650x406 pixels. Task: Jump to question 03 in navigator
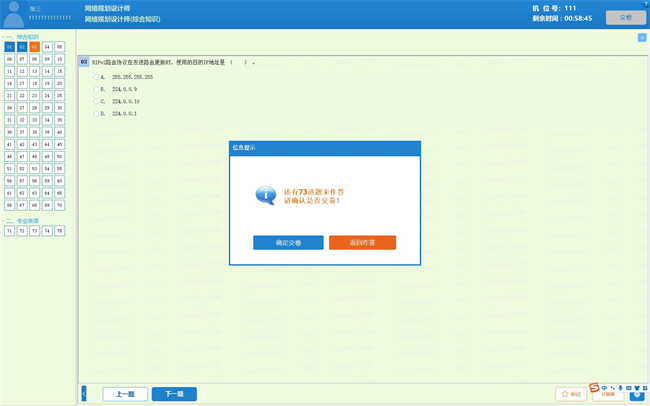(34, 47)
